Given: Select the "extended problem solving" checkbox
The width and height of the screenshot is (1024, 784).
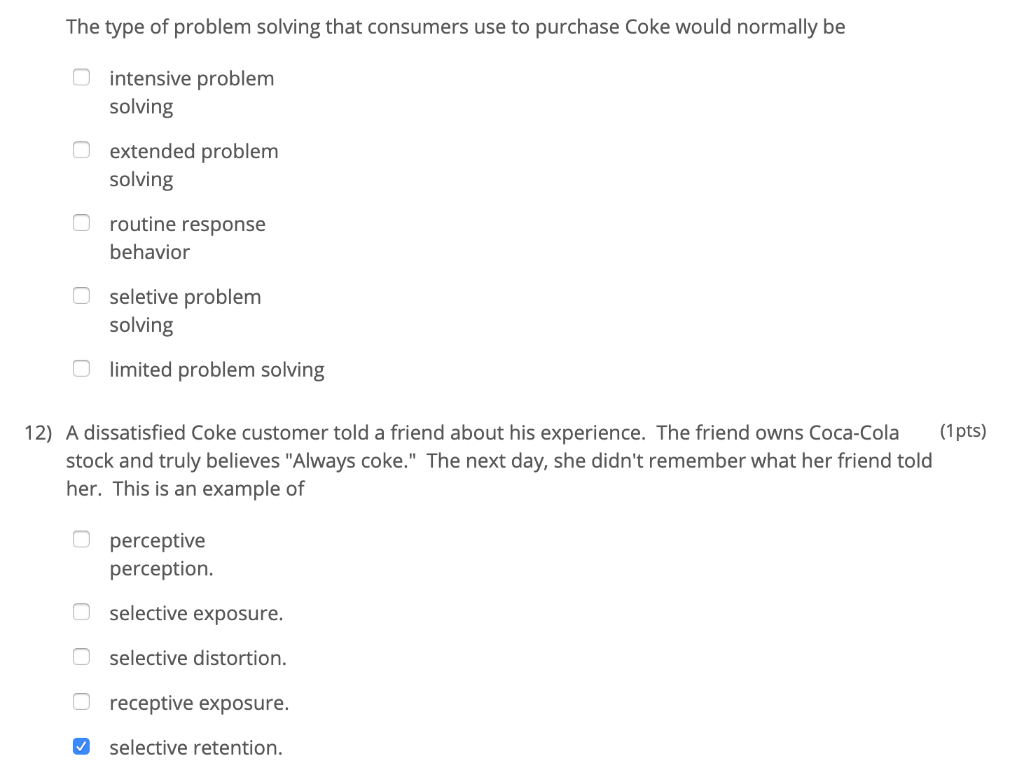Looking at the screenshot, I should click(81, 148).
